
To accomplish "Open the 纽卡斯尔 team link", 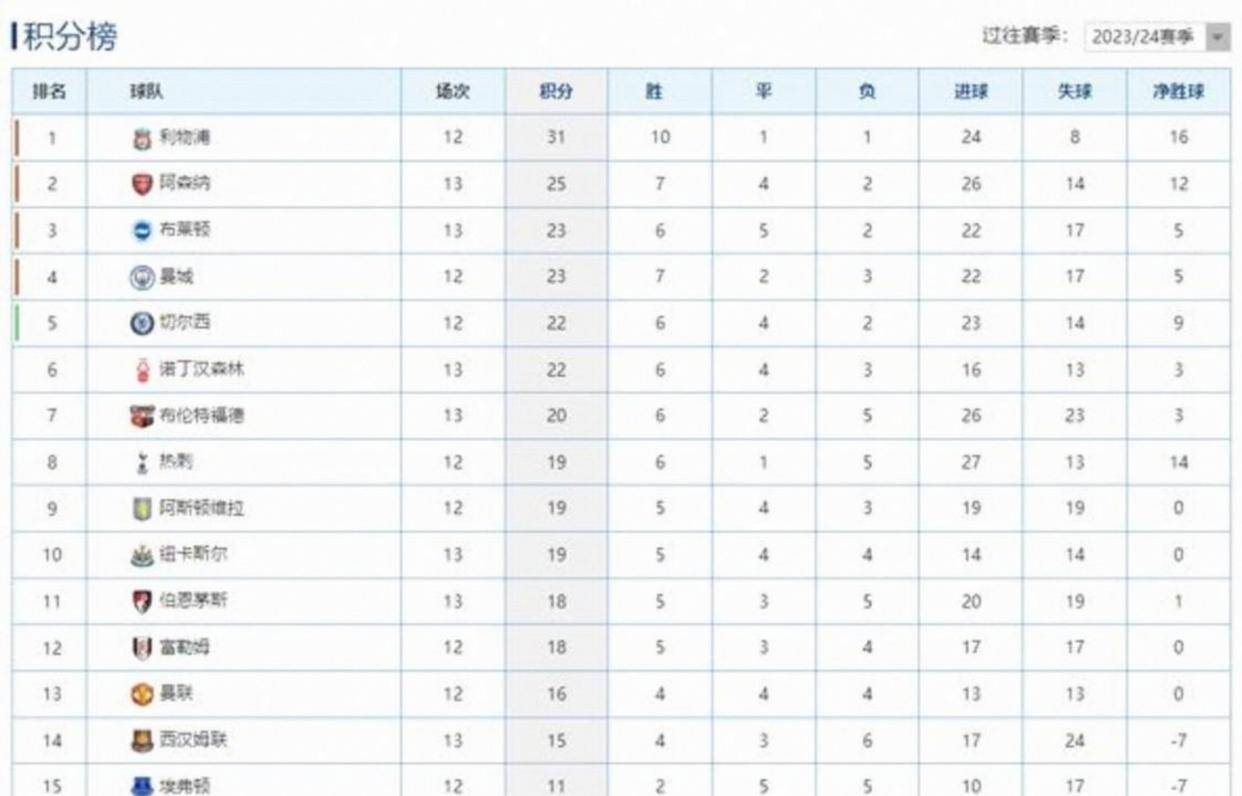I will 186,554.
